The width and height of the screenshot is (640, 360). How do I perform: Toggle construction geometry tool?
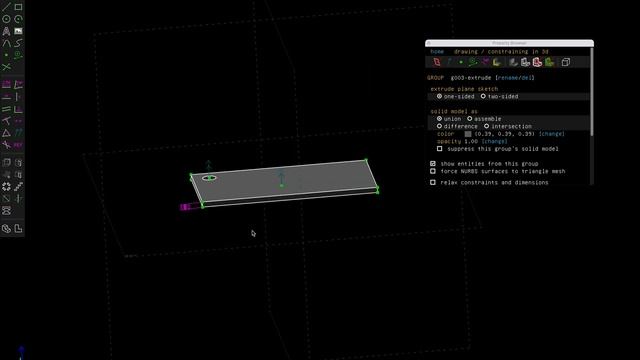pyautogui.click(x=18, y=55)
